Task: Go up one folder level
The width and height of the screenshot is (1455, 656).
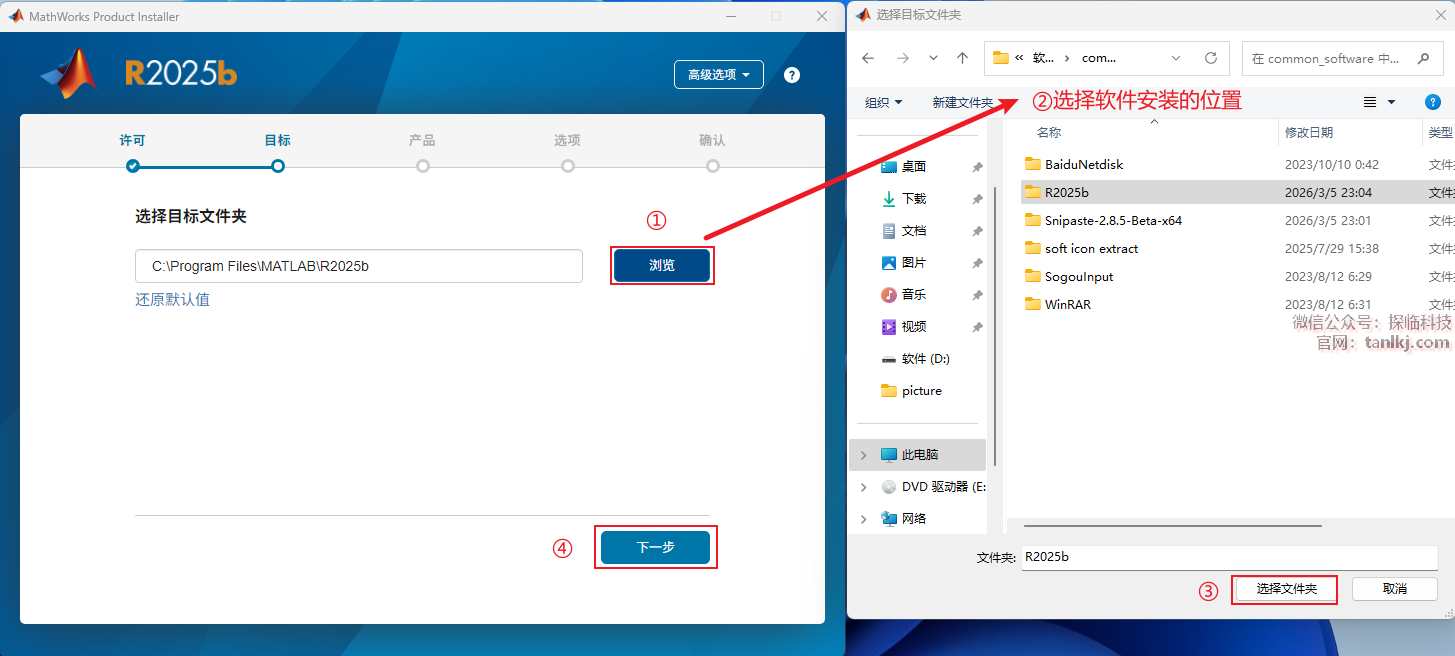Action: tap(962, 58)
